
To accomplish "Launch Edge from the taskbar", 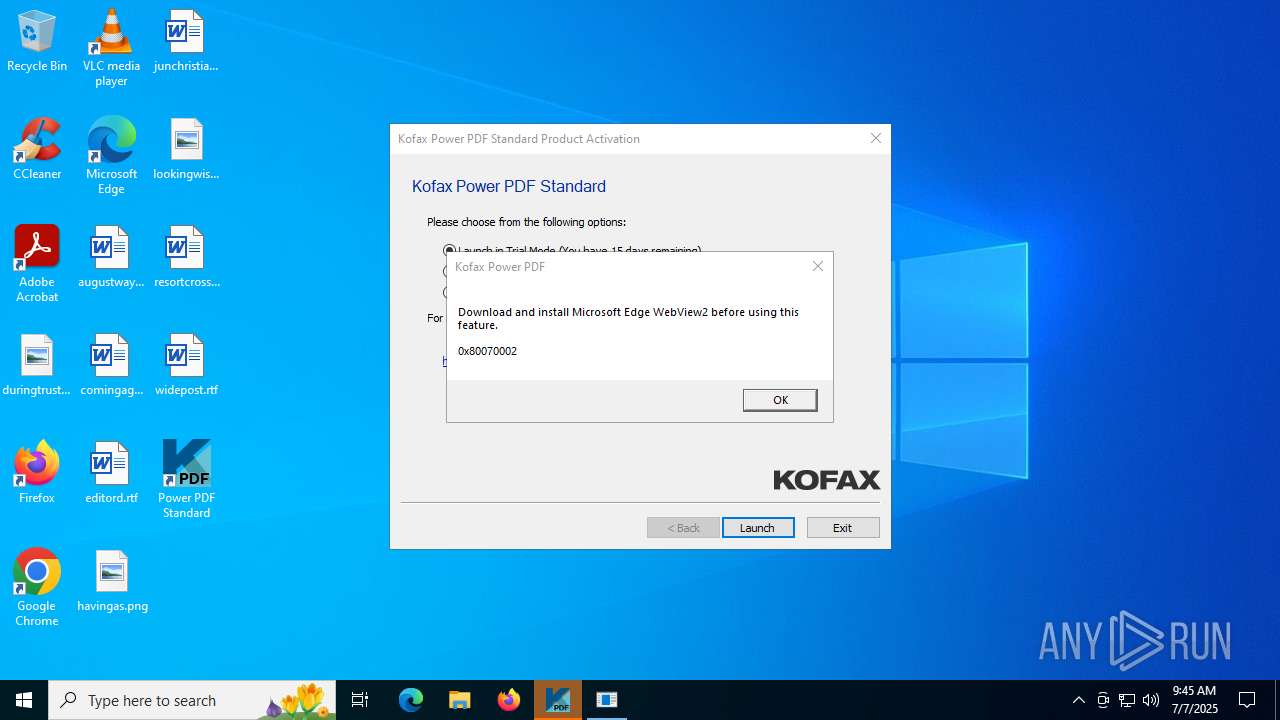I will coord(411,700).
